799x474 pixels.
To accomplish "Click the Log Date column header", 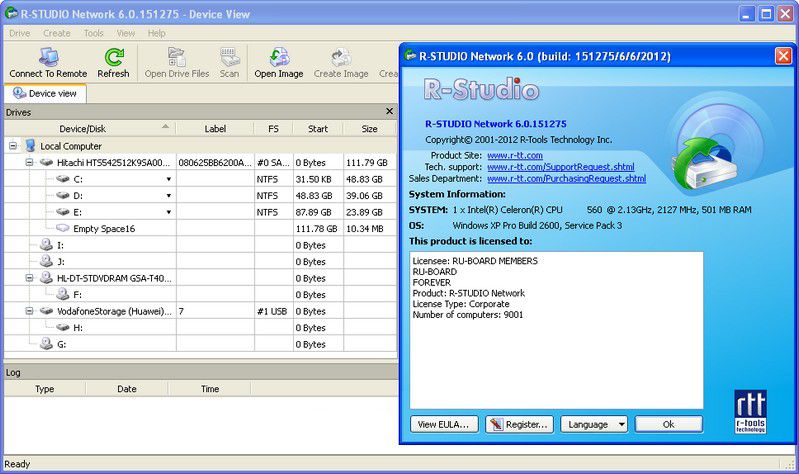I will click(x=127, y=389).
